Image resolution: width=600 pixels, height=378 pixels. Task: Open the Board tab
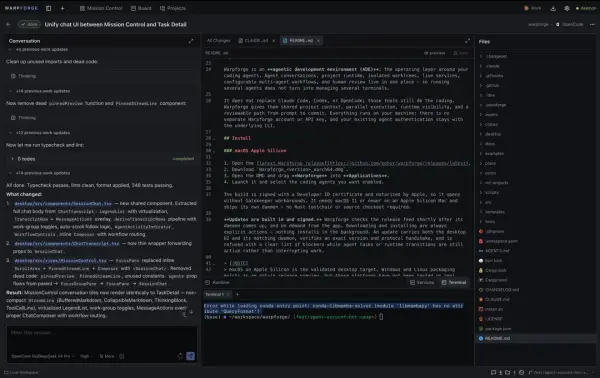point(141,8)
